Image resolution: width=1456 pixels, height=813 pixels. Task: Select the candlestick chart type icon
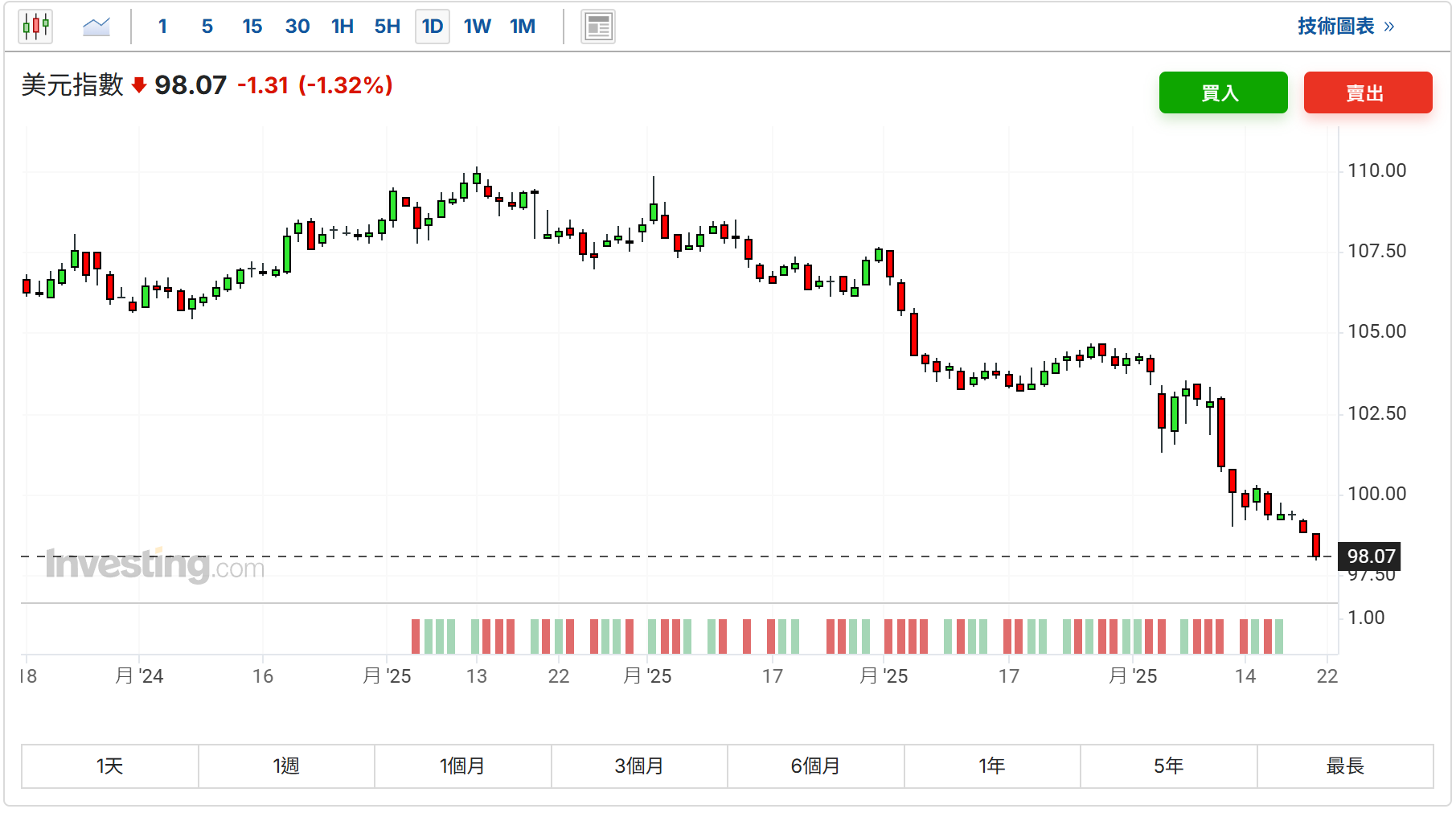pyautogui.click(x=35, y=27)
